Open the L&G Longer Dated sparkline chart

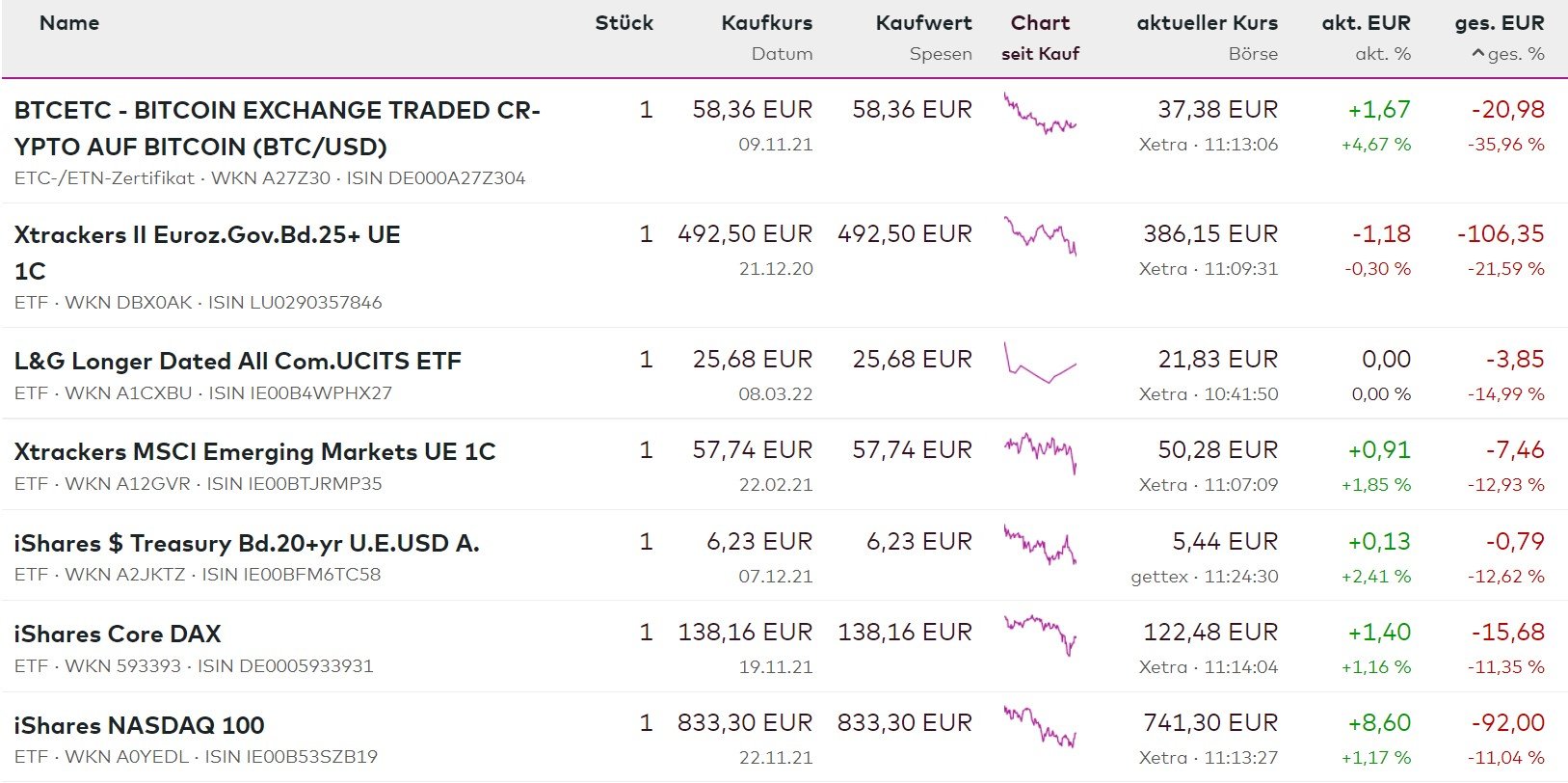tap(1040, 363)
